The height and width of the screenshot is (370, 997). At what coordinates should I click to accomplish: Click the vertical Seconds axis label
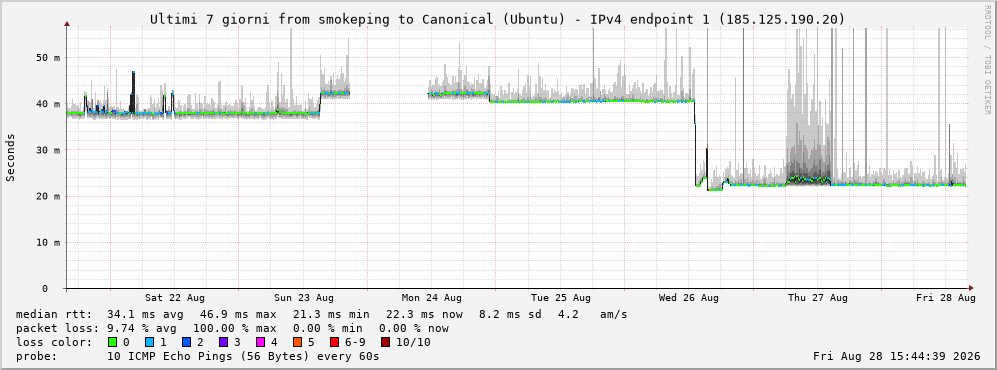(x=11, y=157)
